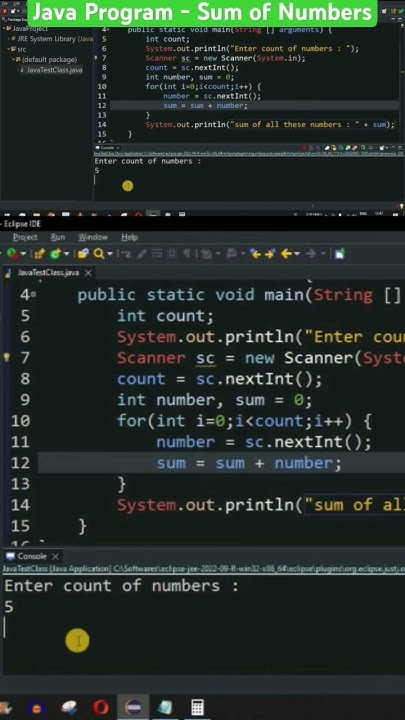Toggle Word Wrap toolbar icon
This screenshot has width=405, height=720.
[x=158, y=253]
